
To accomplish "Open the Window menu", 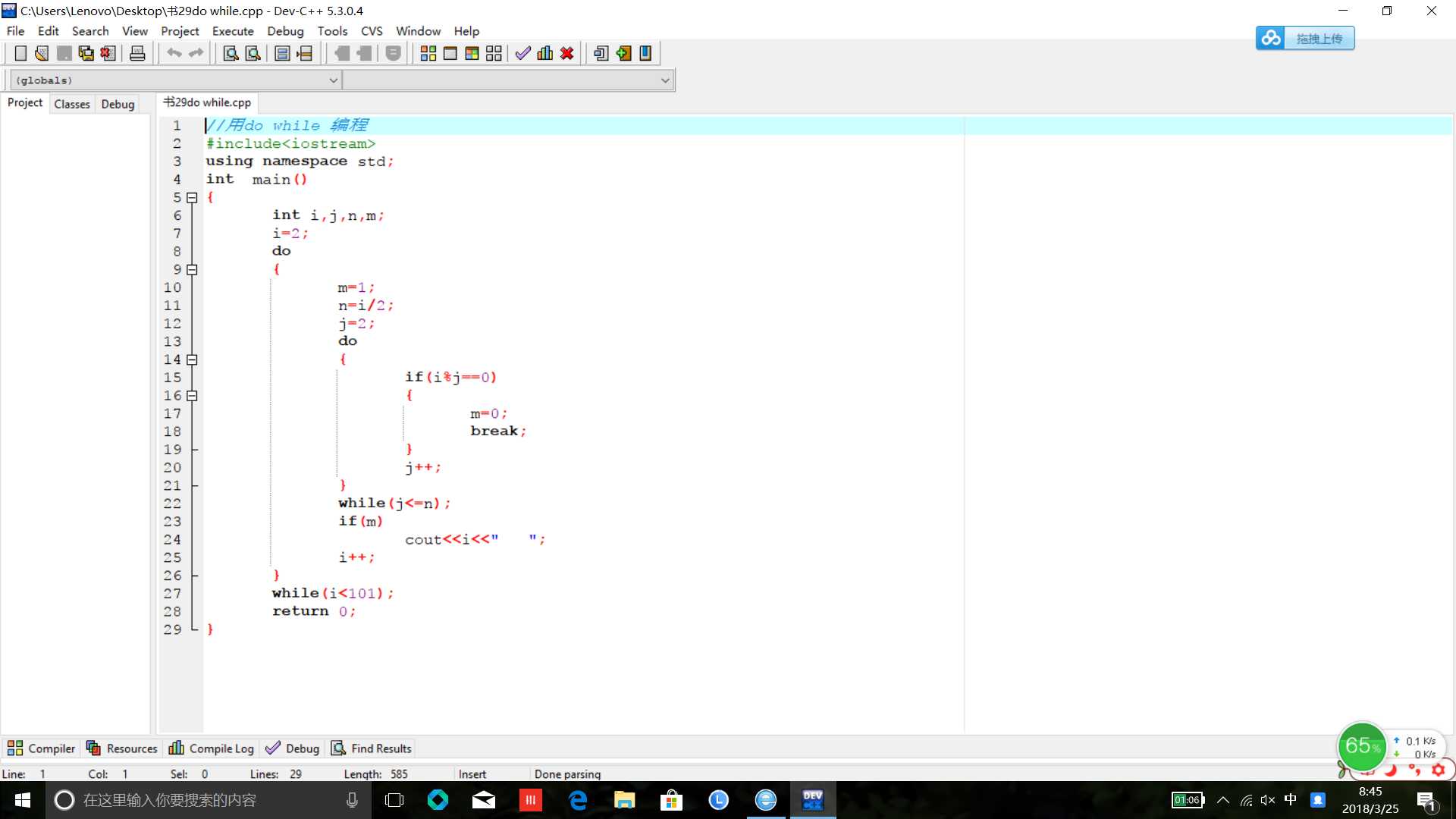I will point(418,31).
